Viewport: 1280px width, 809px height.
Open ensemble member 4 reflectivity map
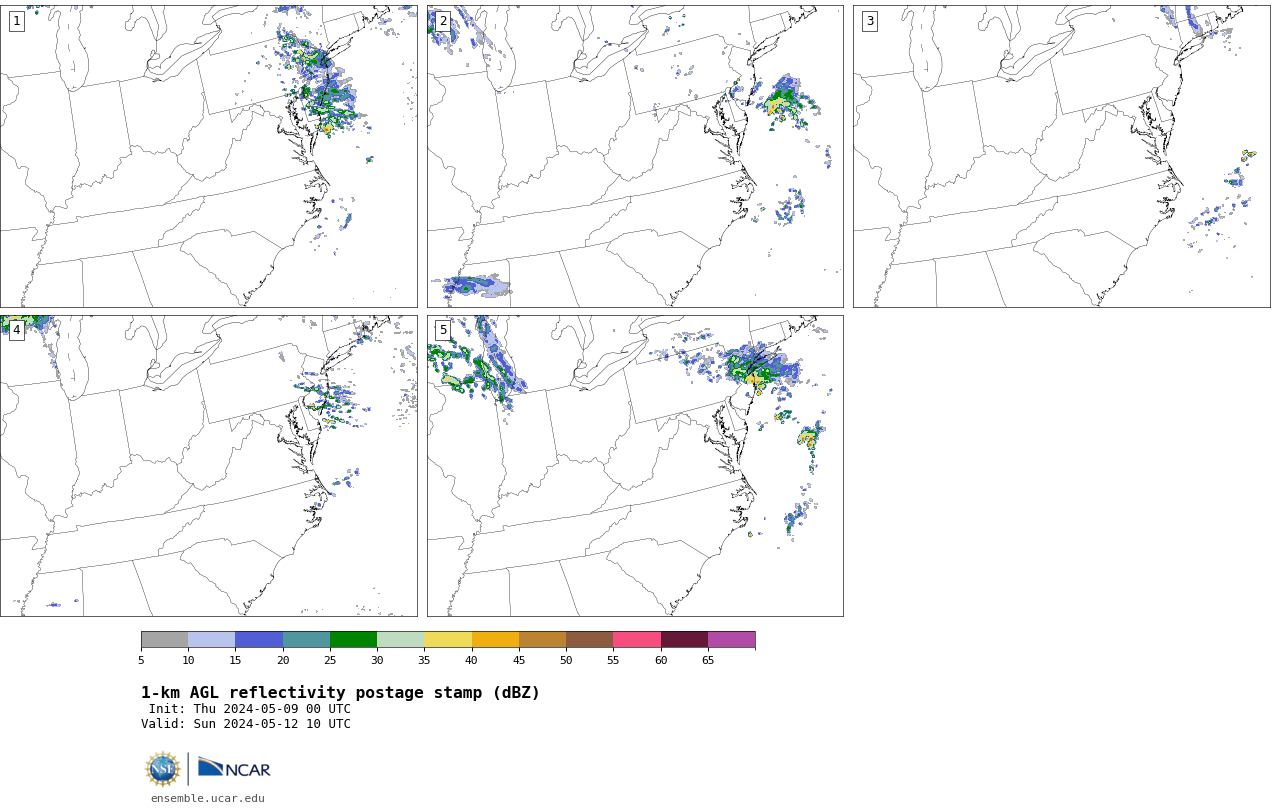[209, 466]
